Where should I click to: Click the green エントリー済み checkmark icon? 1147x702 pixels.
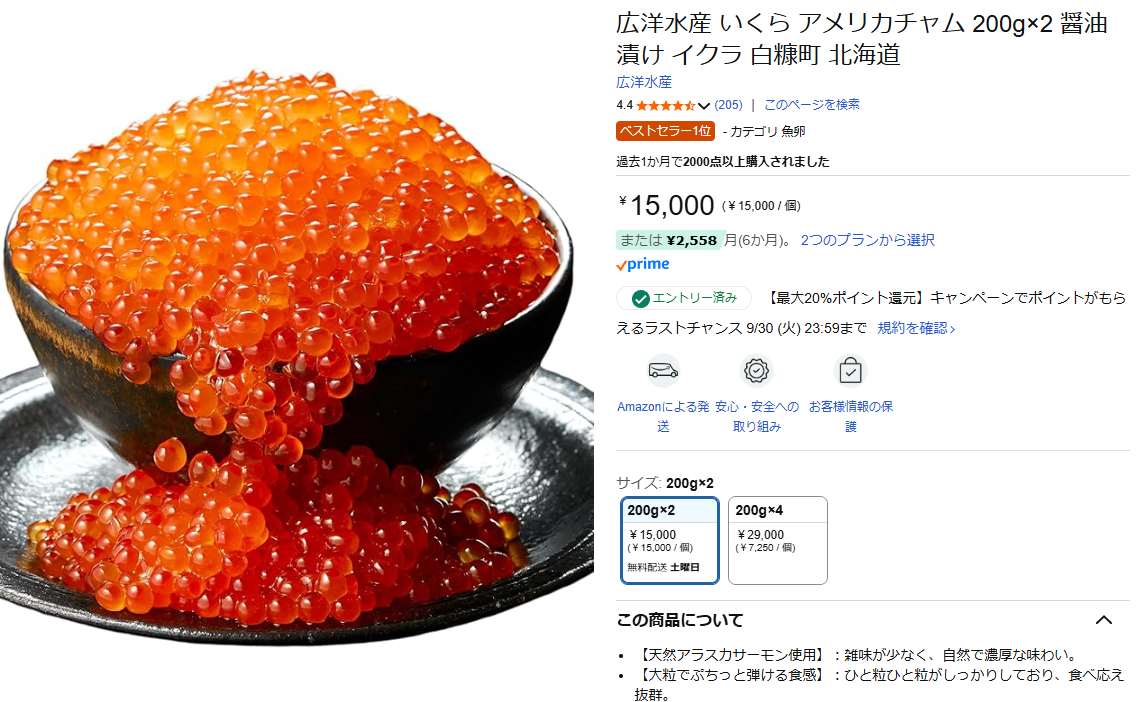tap(641, 298)
